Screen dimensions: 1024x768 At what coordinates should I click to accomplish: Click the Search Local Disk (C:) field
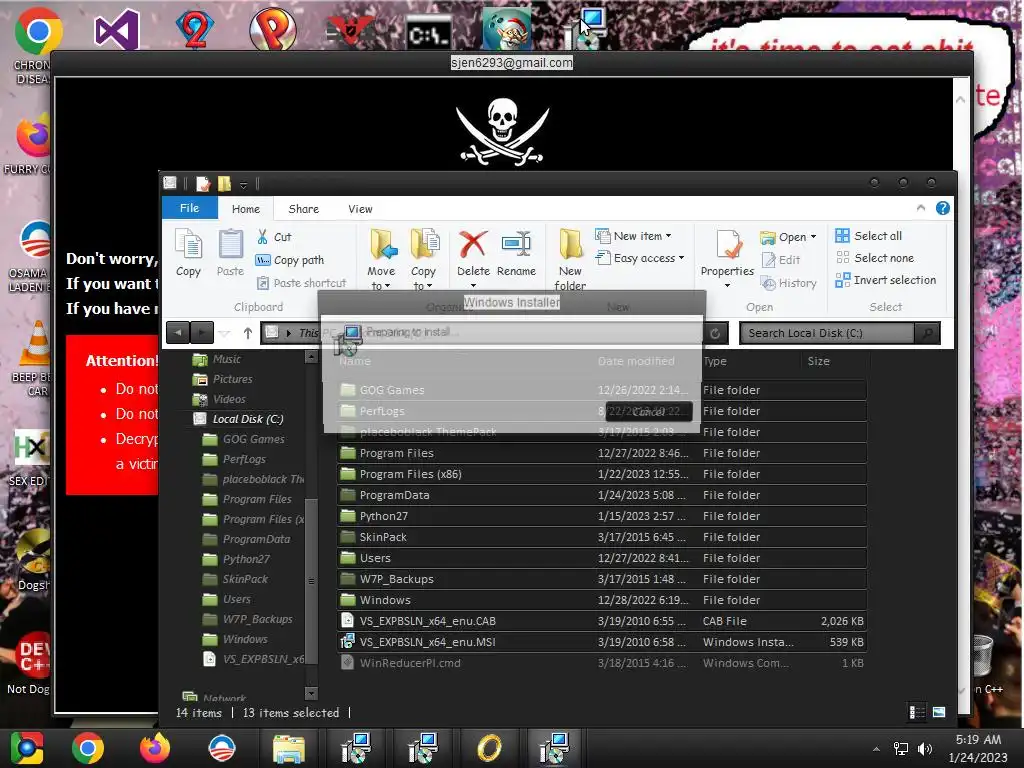[x=827, y=333]
